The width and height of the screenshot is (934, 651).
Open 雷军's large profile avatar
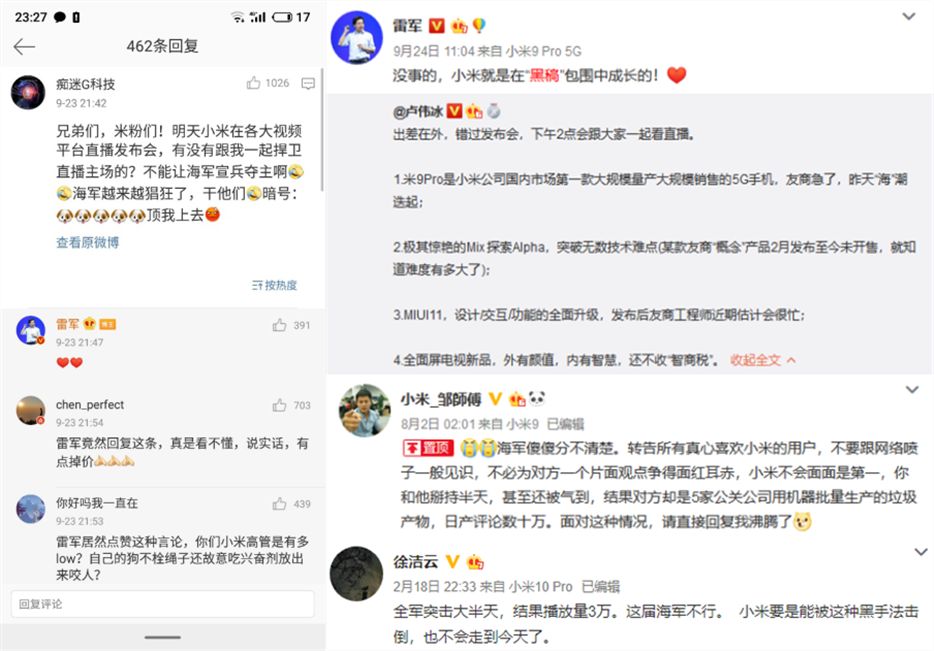357,37
